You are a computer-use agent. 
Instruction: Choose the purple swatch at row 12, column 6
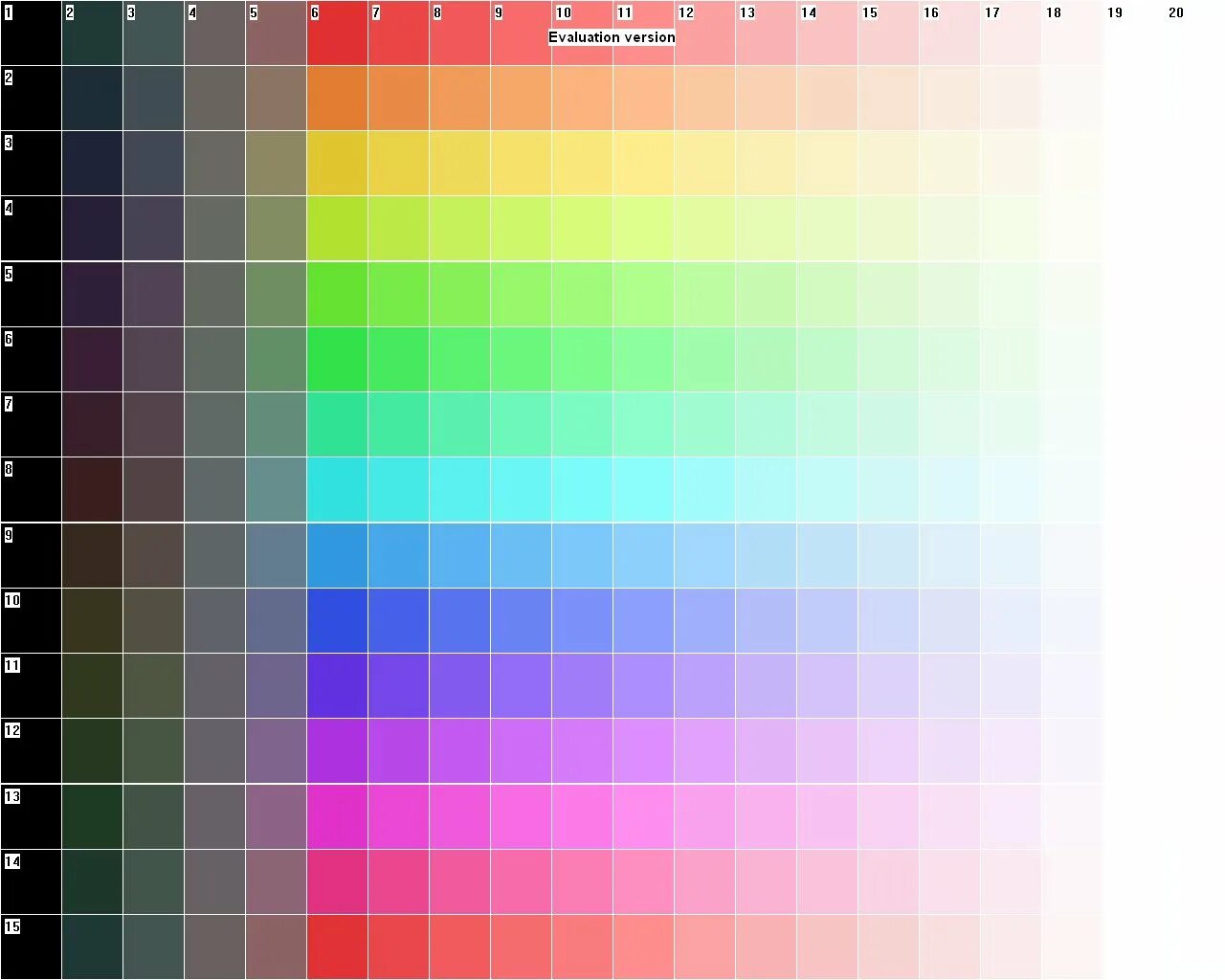[x=337, y=750]
